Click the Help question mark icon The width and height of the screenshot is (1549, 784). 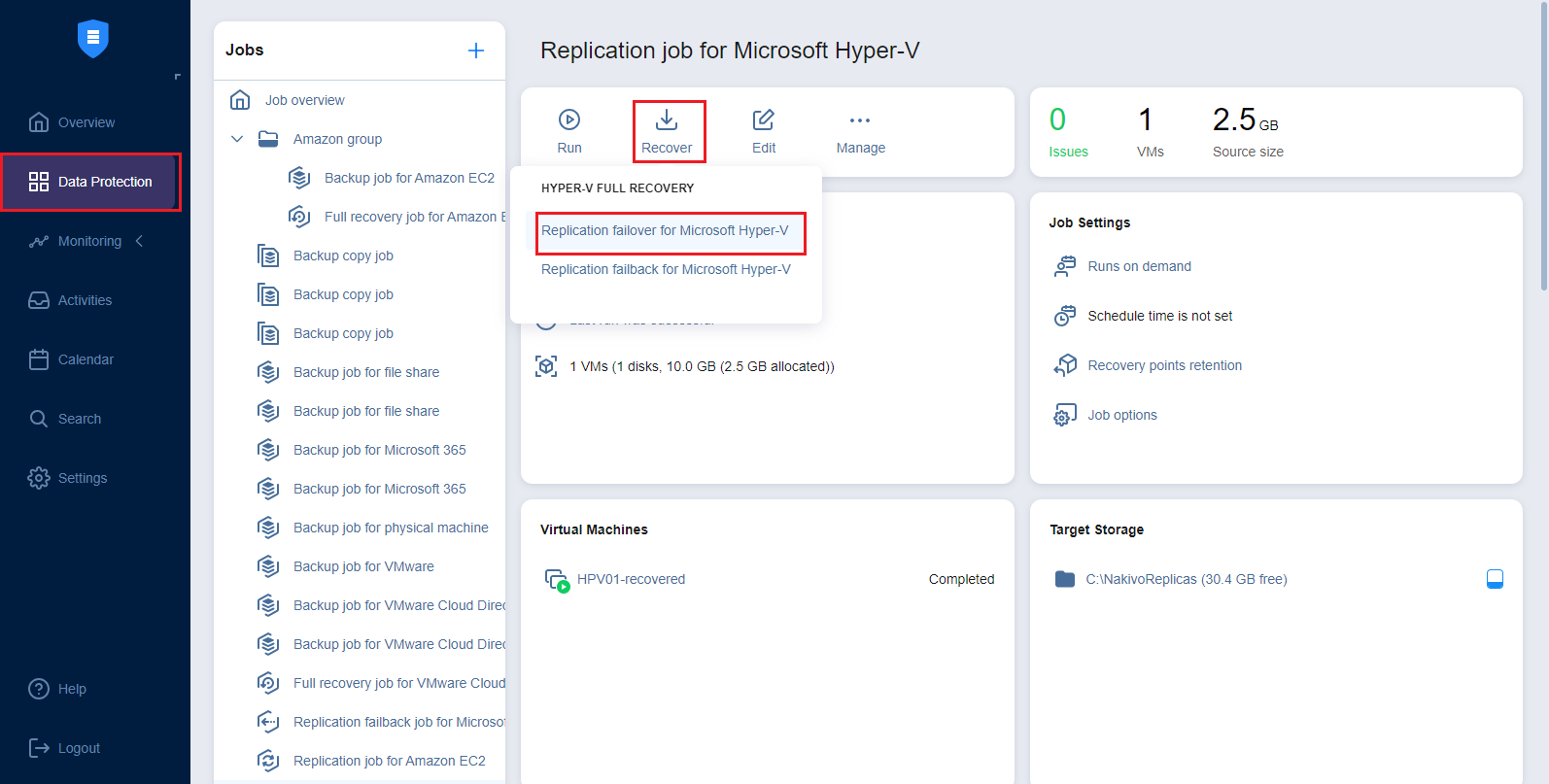[x=39, y=689]
